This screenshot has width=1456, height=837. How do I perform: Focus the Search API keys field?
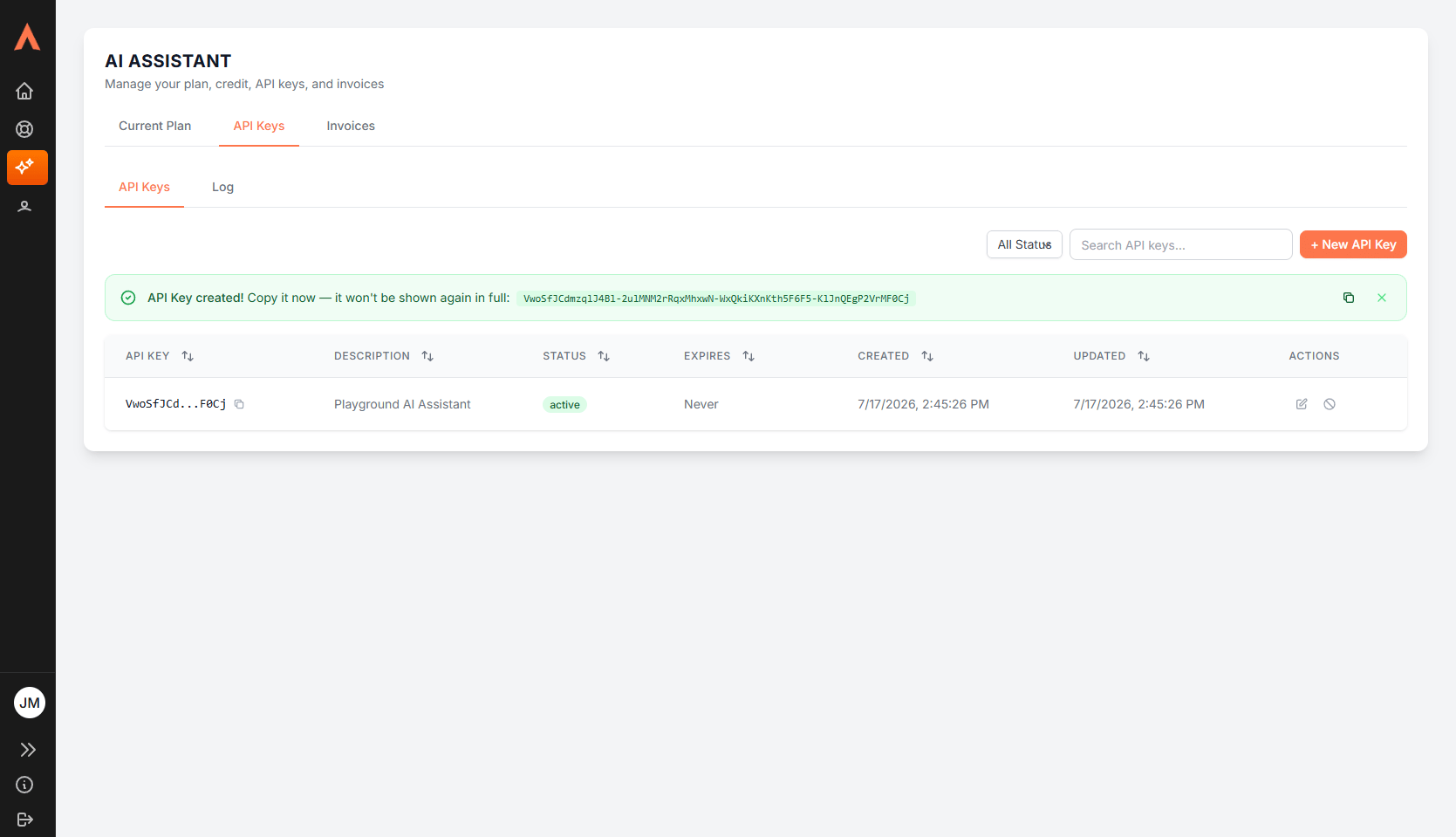1181,244
